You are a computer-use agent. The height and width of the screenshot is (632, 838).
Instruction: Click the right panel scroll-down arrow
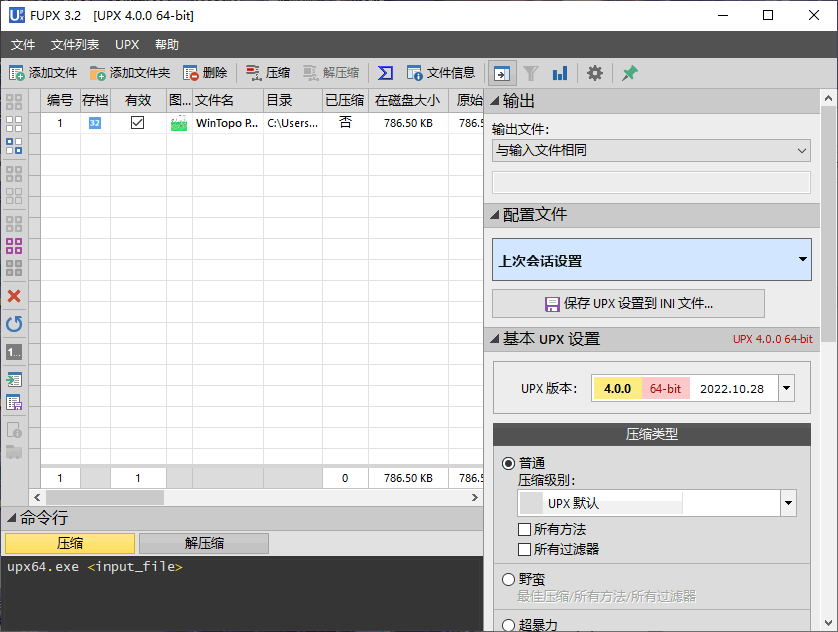[828, 623]
